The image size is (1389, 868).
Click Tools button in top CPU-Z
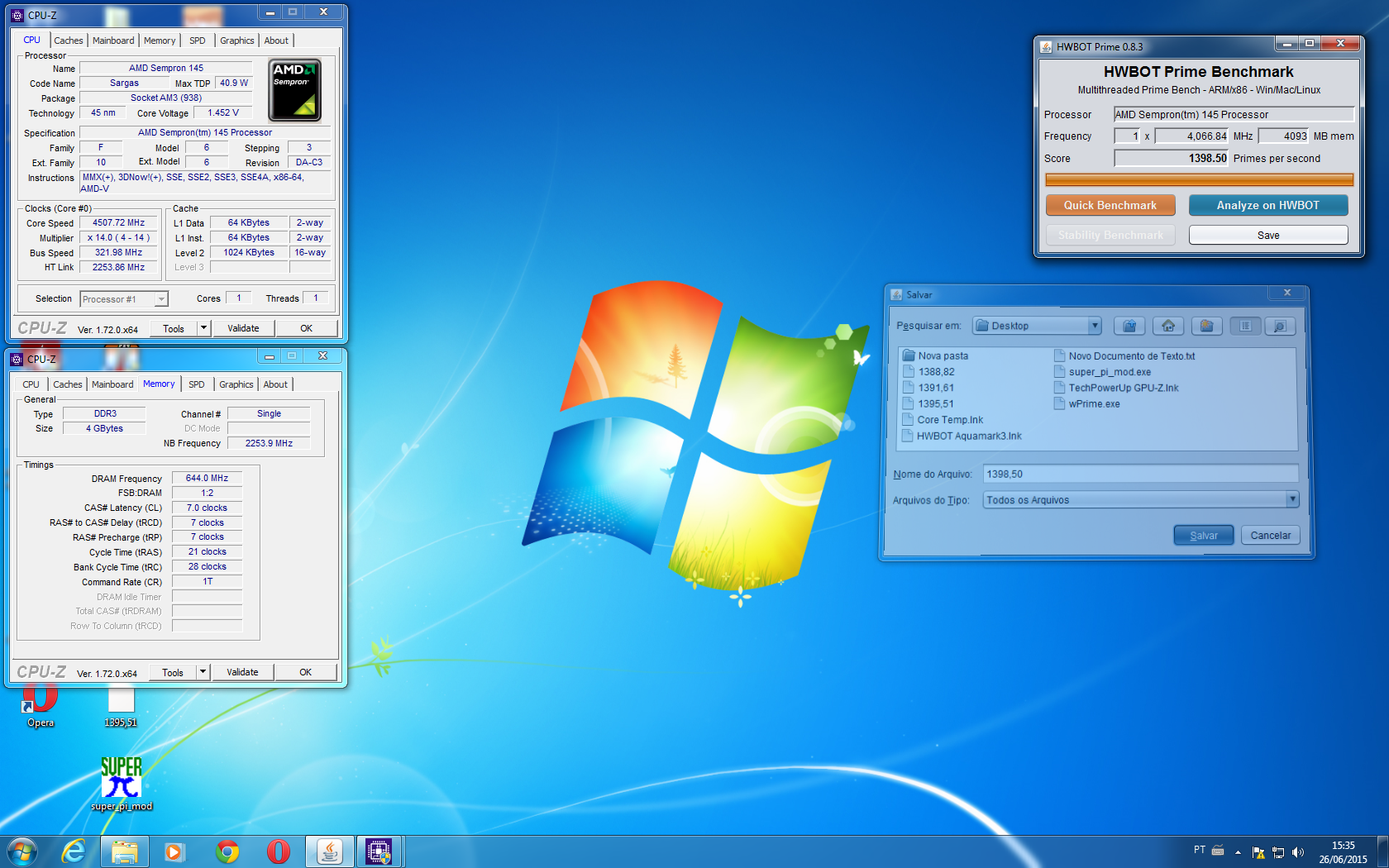click(174, 328)
